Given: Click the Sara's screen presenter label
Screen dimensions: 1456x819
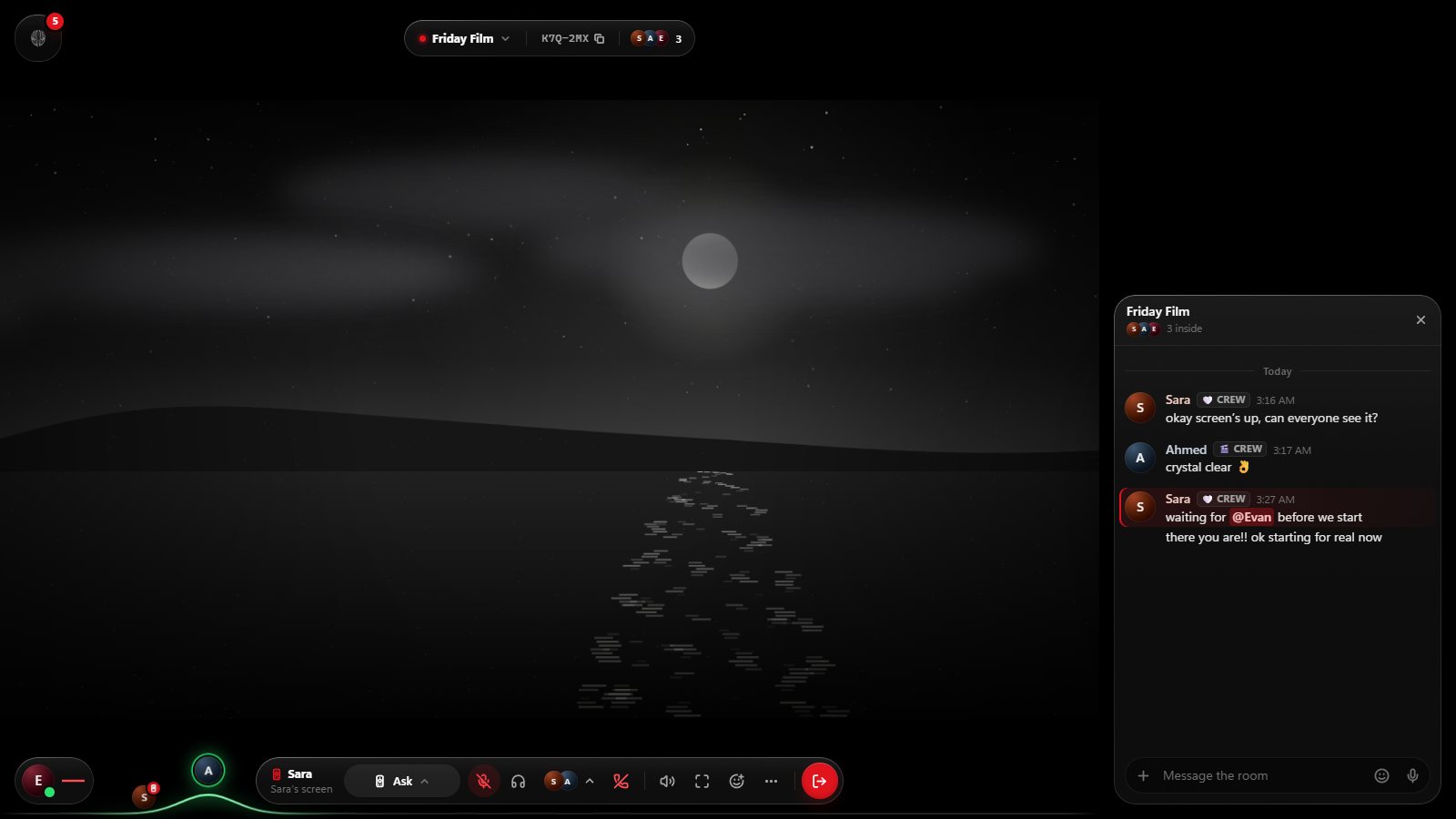Looking at the screenshot, I should pyautogui.click(x=301, y=781).
